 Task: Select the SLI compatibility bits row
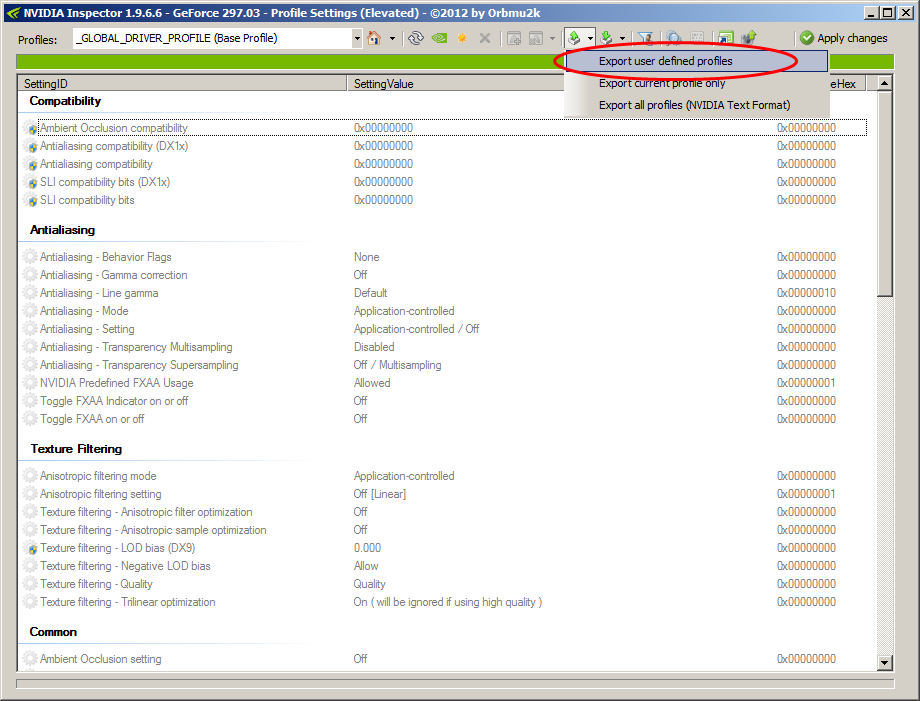pos(444,200)
